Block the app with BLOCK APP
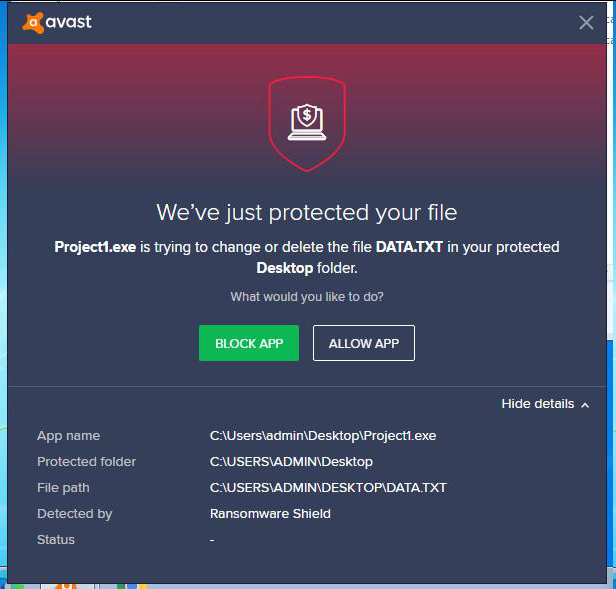616x589 pixels. point(249,343)
